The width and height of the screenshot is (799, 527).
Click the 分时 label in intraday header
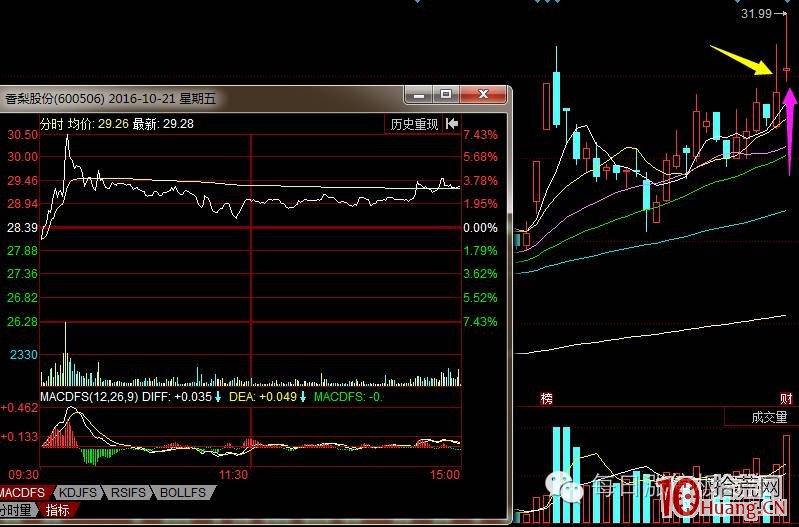tap(52, 124)
